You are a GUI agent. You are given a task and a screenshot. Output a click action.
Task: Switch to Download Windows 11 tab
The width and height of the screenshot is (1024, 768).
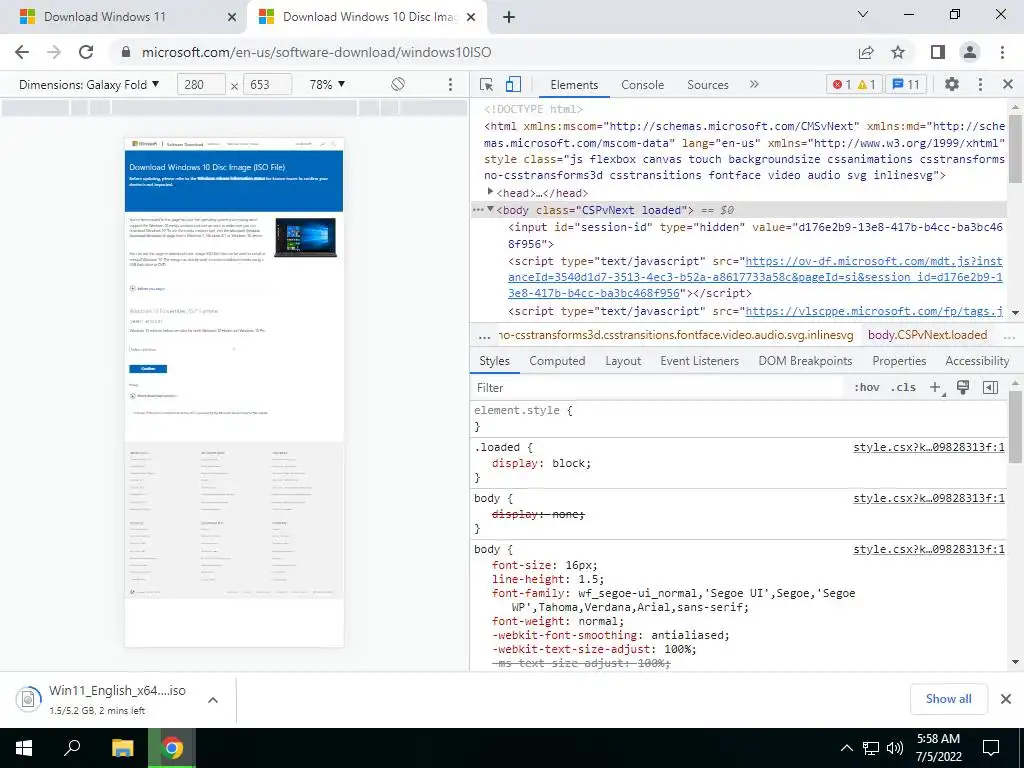[x=104, y=17]
